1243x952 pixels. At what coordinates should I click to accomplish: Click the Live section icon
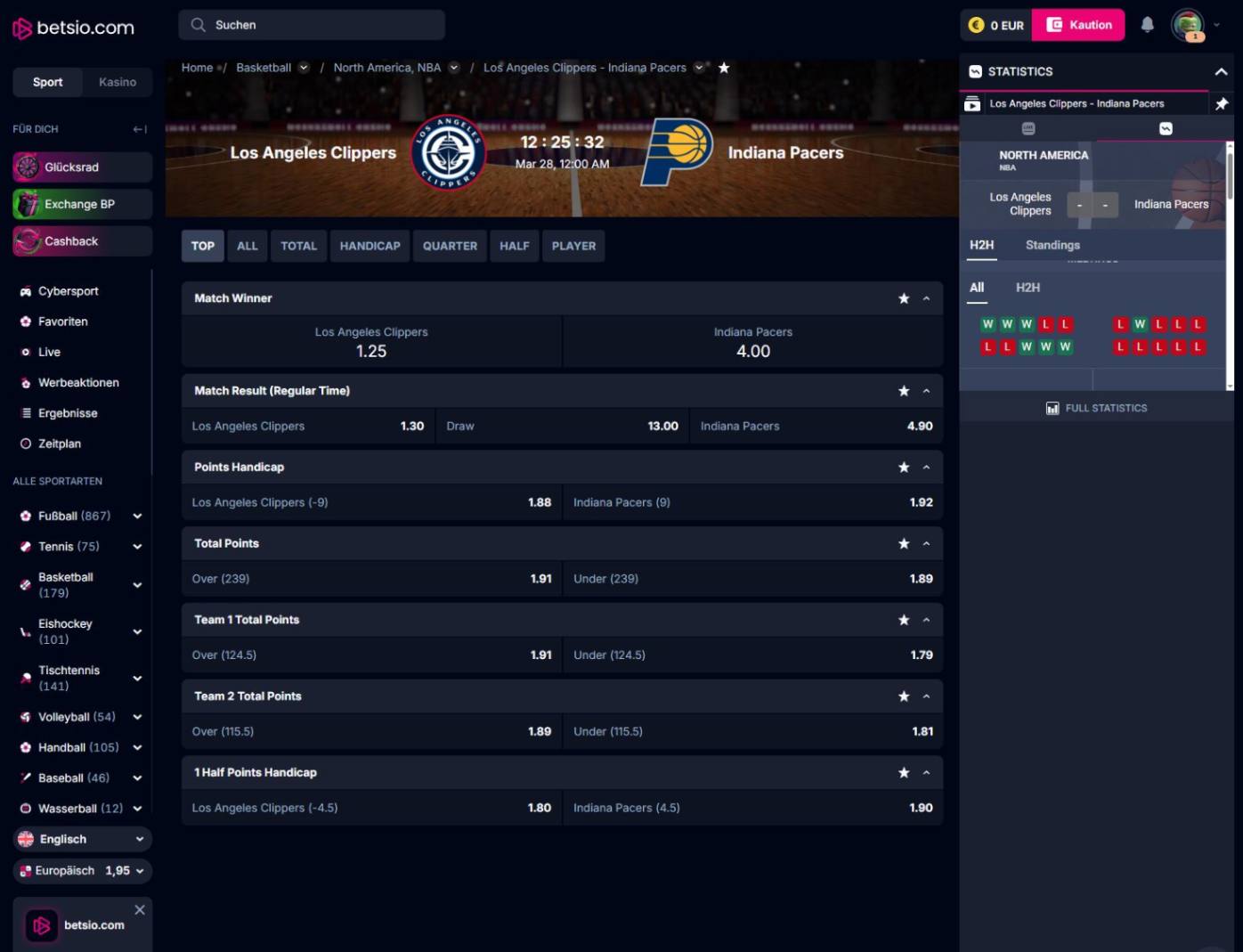[25, 352]
